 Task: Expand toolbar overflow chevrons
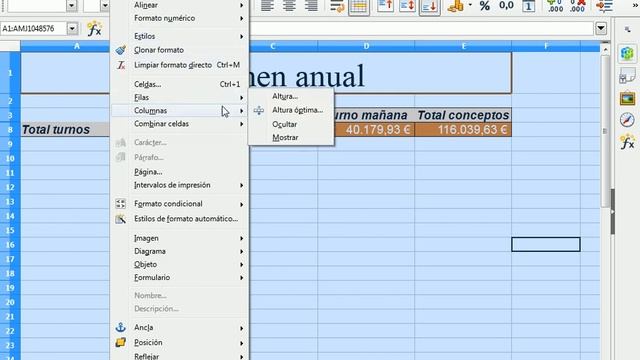coord(635,4)
